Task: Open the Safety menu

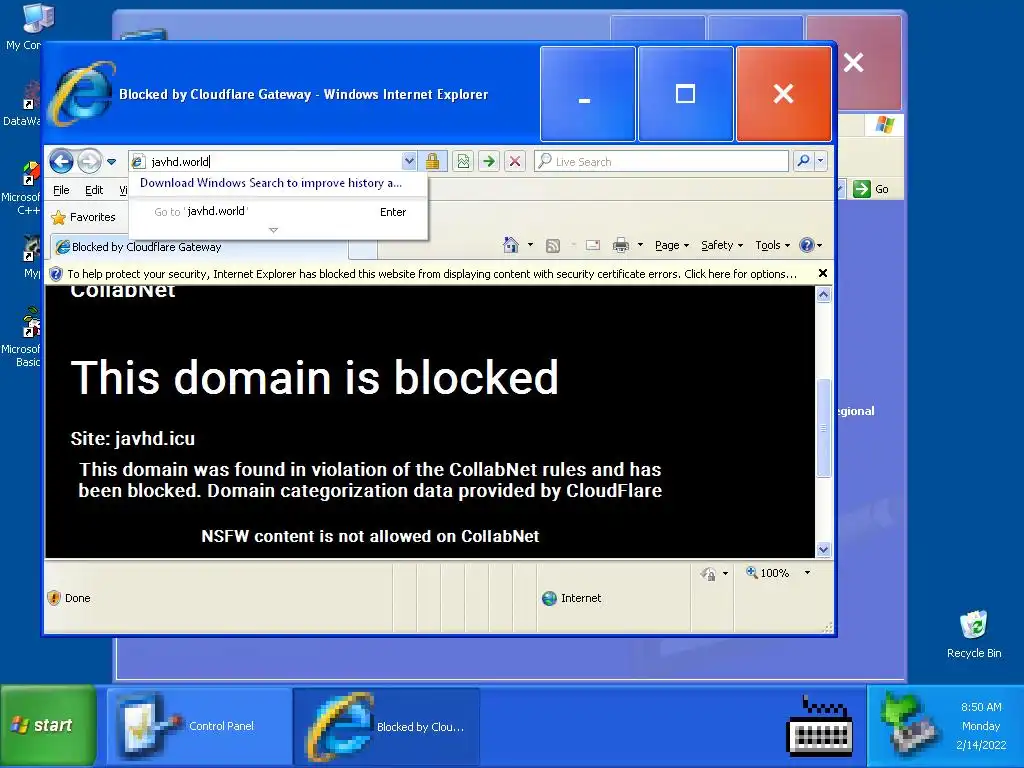Action: coord(722,245)
